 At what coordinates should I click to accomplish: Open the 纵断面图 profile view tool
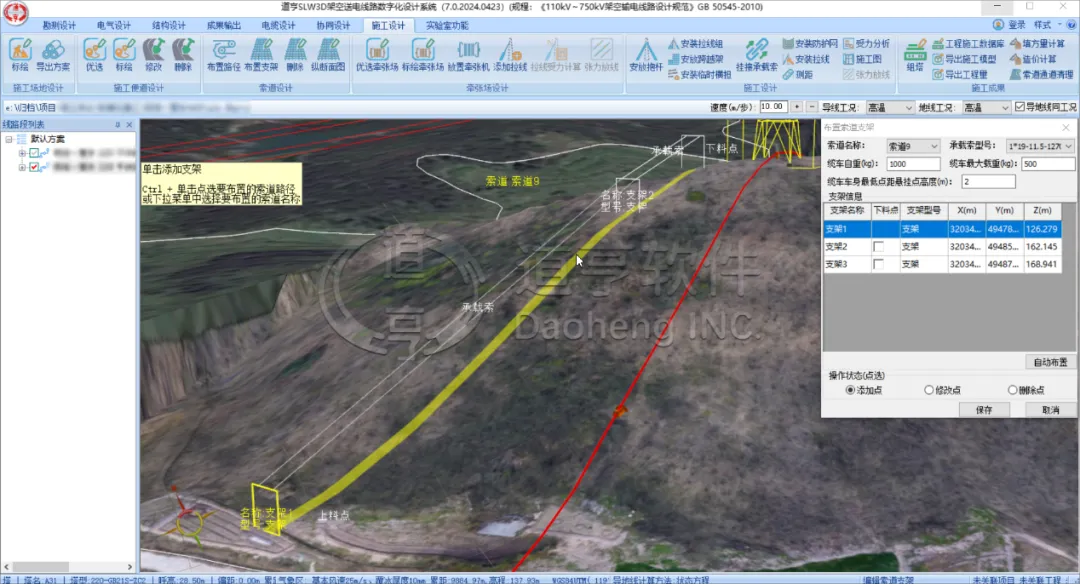328,54
